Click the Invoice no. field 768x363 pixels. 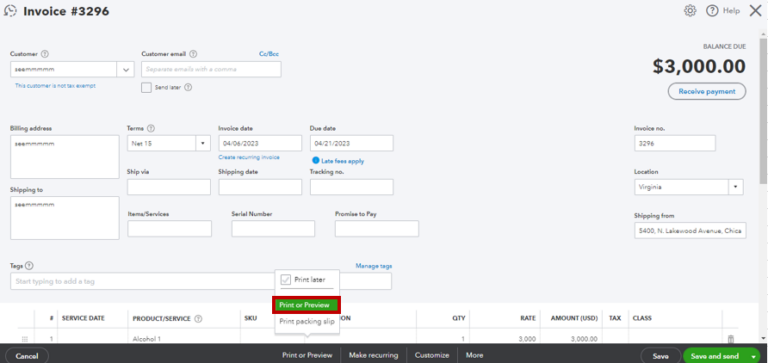click(x=674, y=144)
